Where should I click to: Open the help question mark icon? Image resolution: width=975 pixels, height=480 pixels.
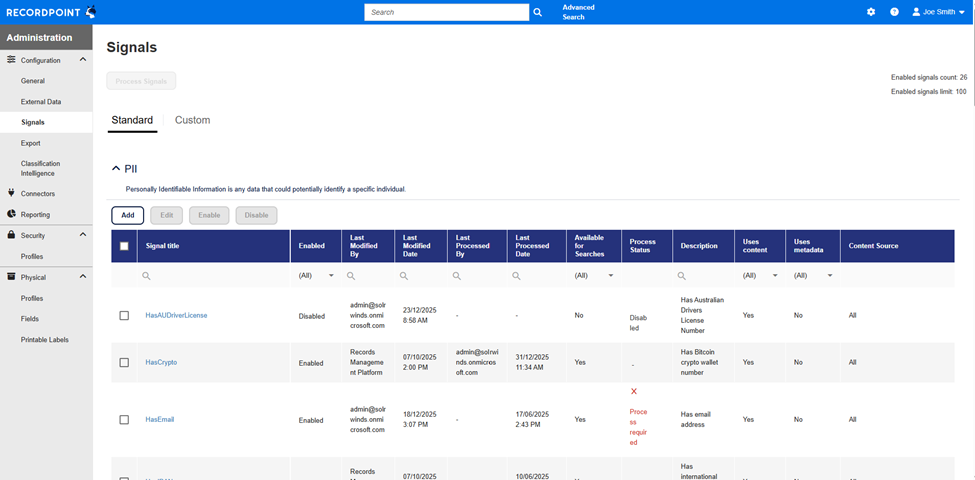tap(894, 12)
